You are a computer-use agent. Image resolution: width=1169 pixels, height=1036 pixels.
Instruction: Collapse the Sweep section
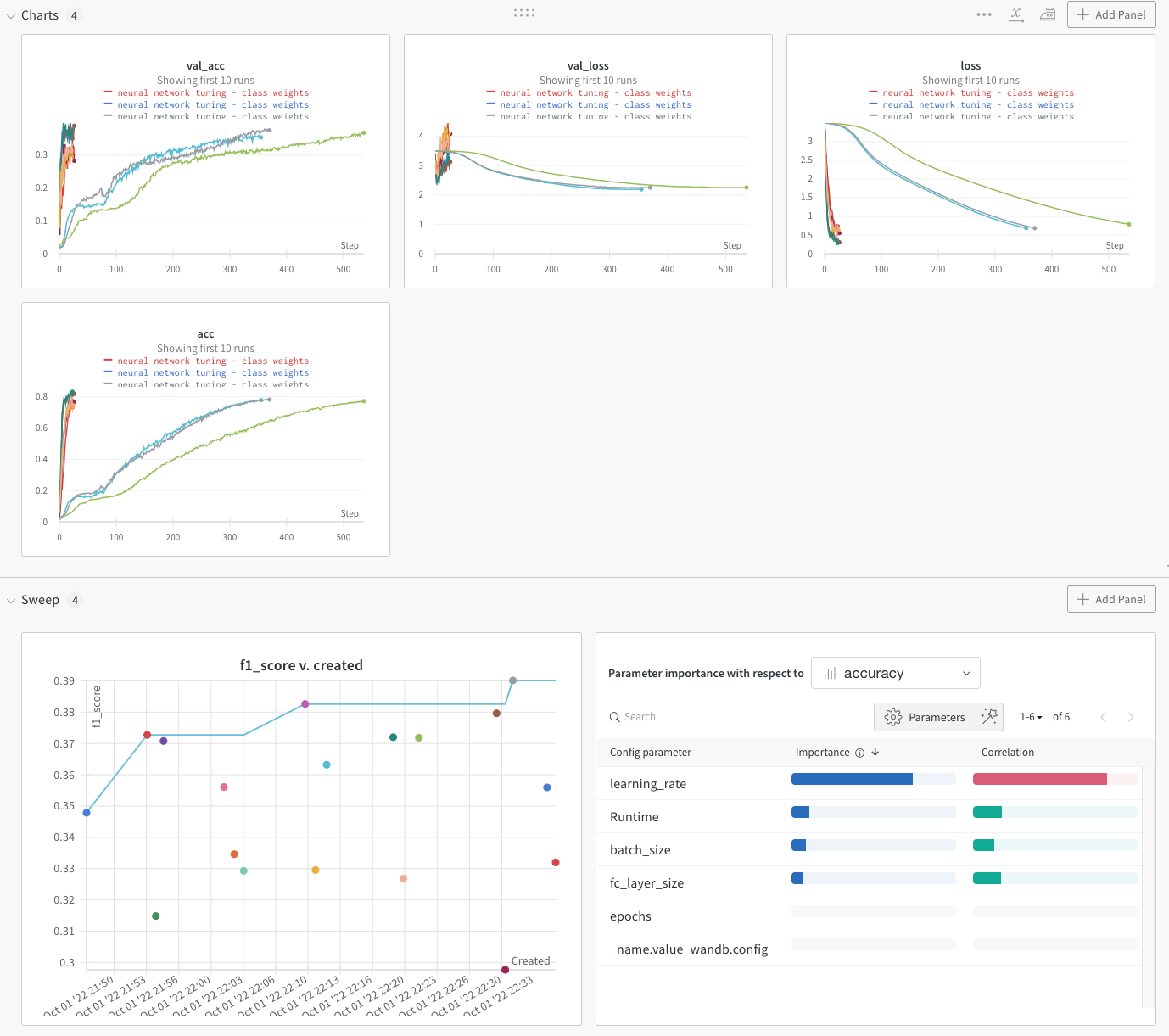pyautogui.click(x=10, y=600)
